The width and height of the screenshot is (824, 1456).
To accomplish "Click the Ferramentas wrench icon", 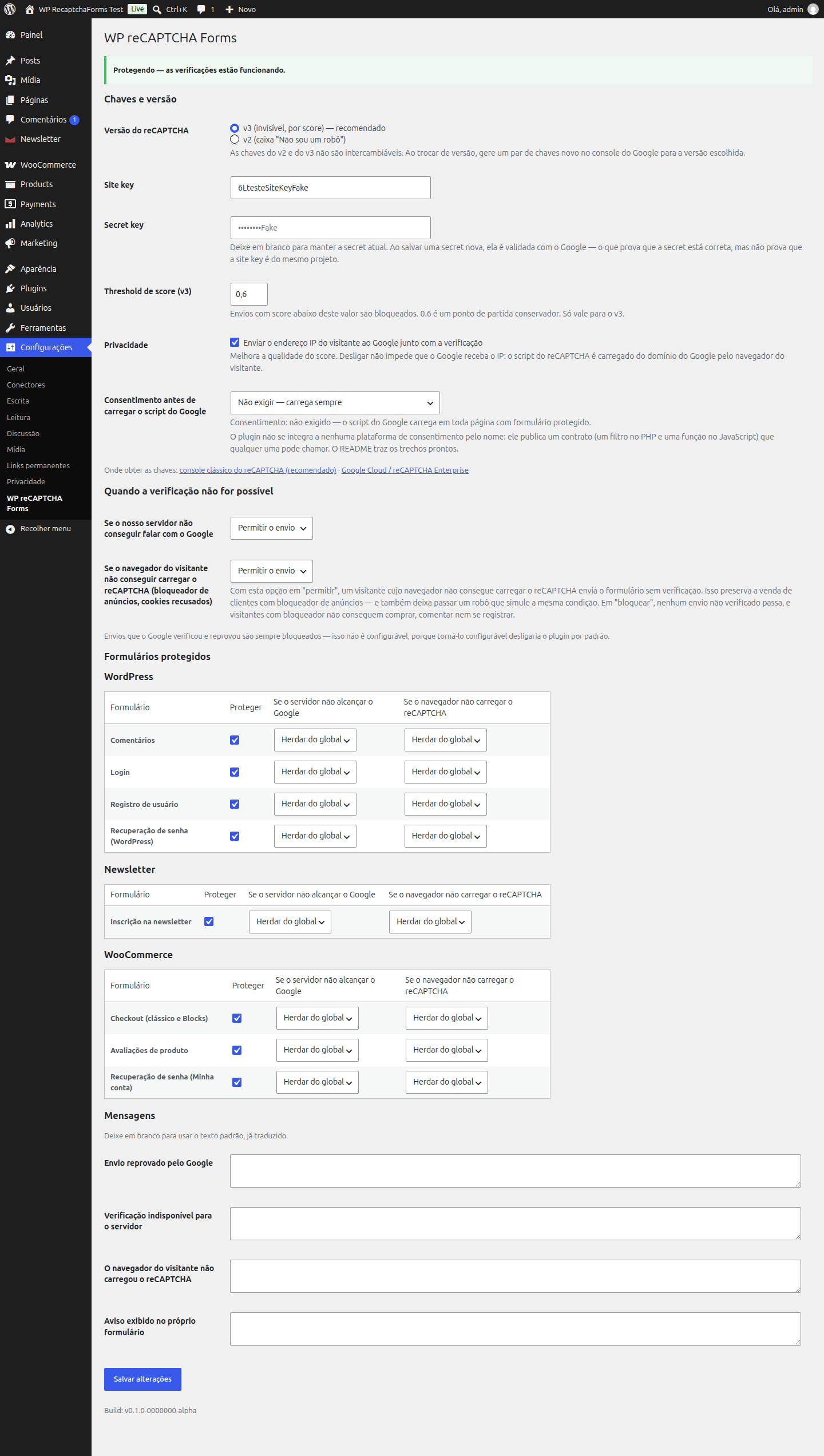I will point(10,328).
